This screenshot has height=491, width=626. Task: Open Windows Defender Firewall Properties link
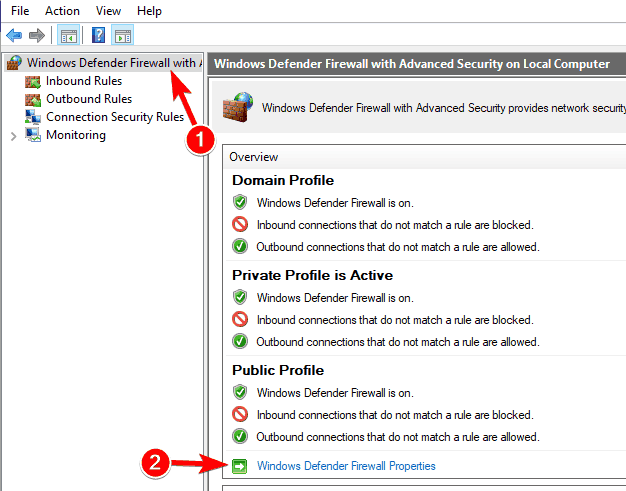tap(346, 466)
